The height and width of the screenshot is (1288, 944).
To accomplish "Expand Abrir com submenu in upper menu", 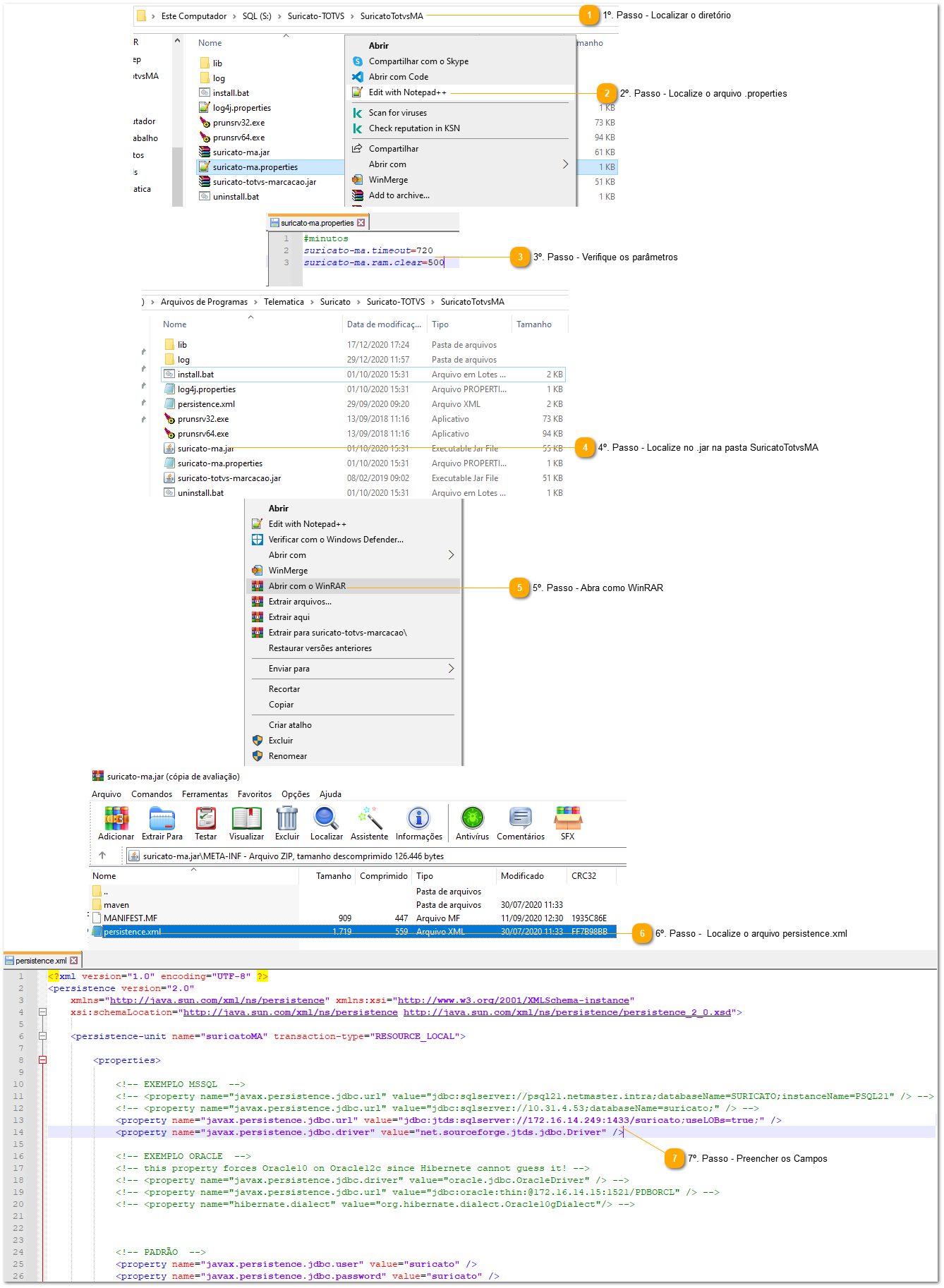I will pyautogui.click(x=565, y=164).
